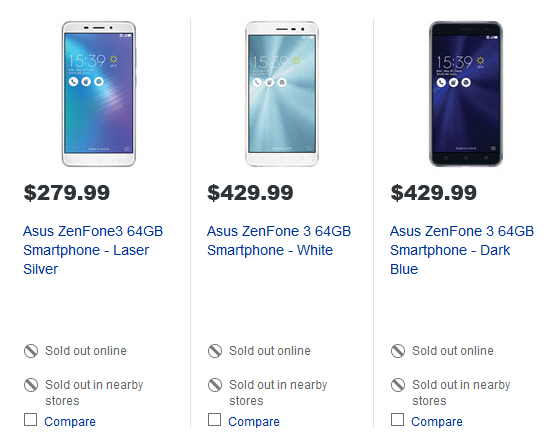Click sold-out icon beside Laser Silver online status
The image size is (556, 445).
(31, 351)
